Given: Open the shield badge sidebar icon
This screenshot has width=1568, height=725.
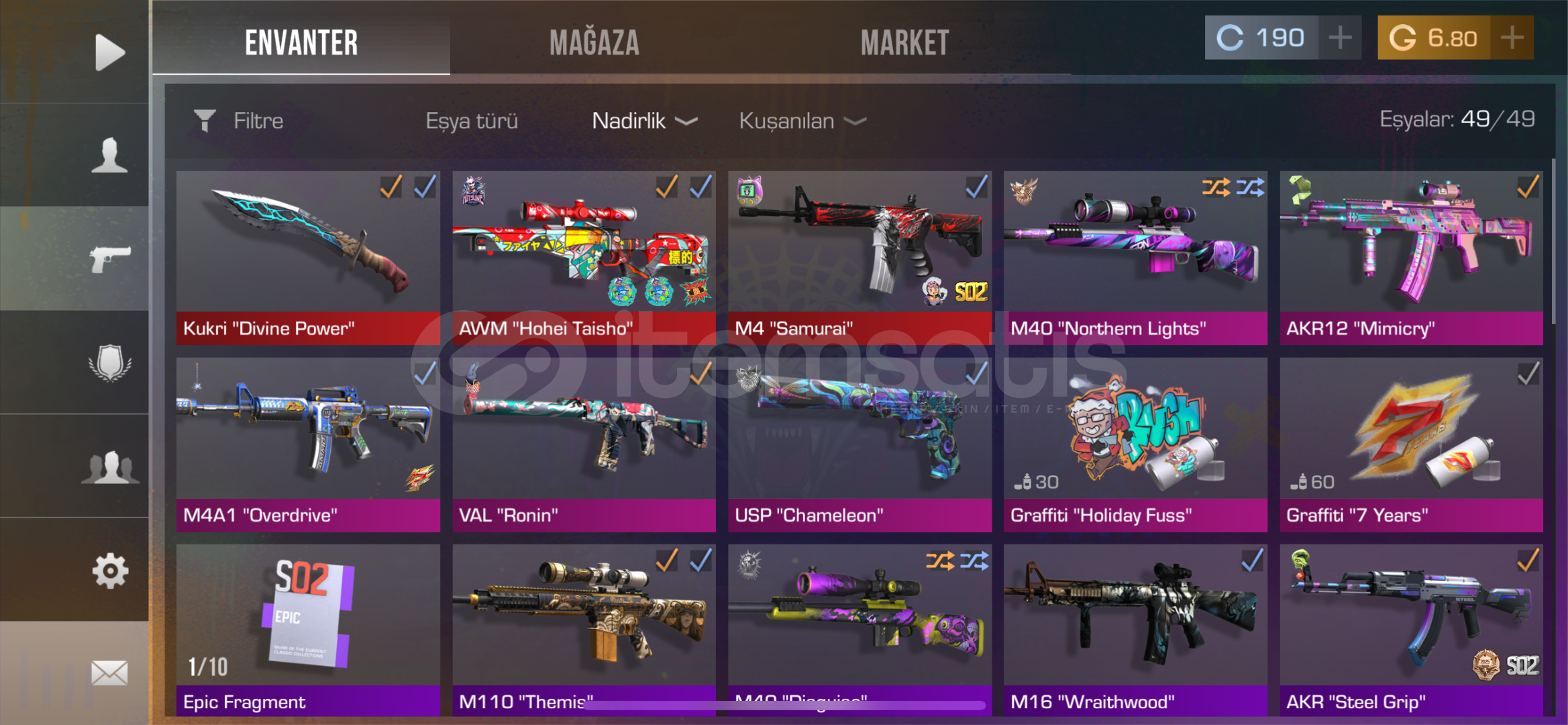Looking at the screenshot, I should click(x=110, y=362).
